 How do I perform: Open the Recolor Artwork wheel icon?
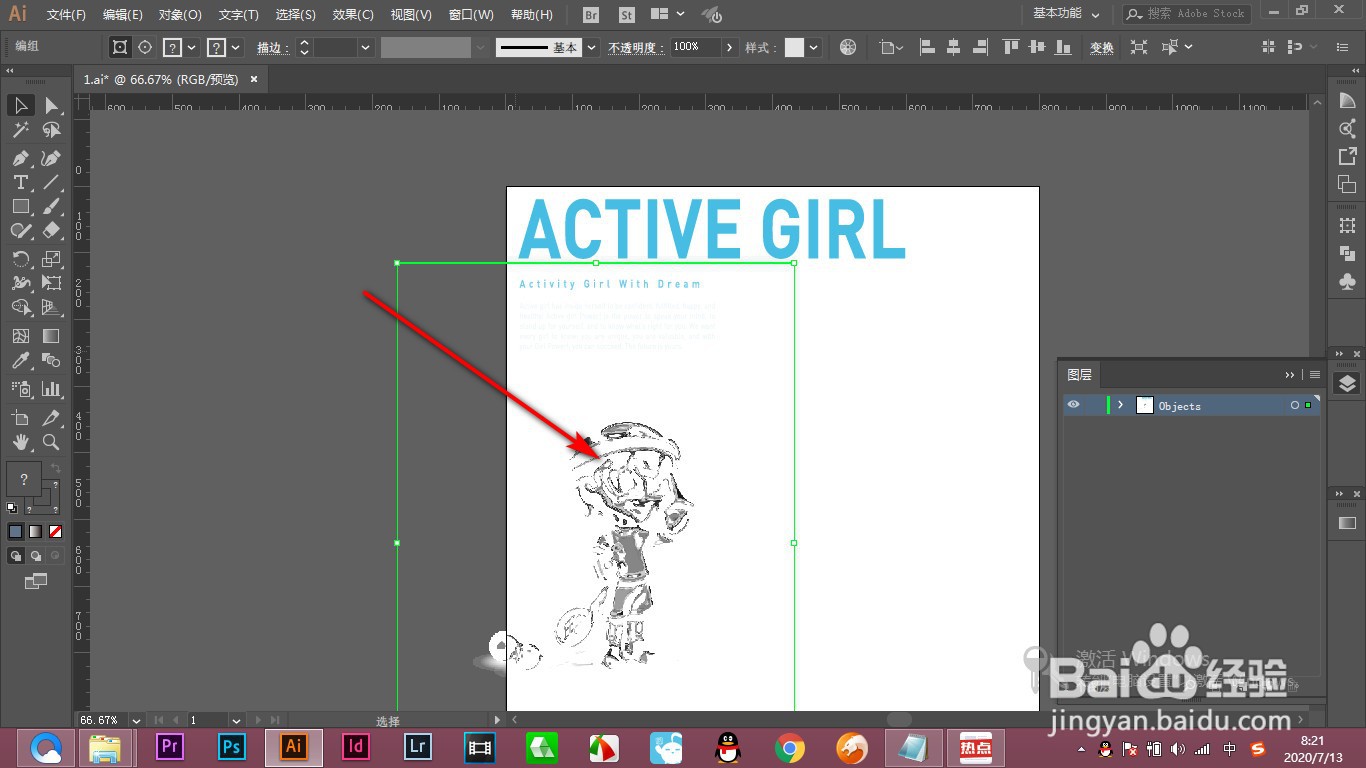click(848, 47)
